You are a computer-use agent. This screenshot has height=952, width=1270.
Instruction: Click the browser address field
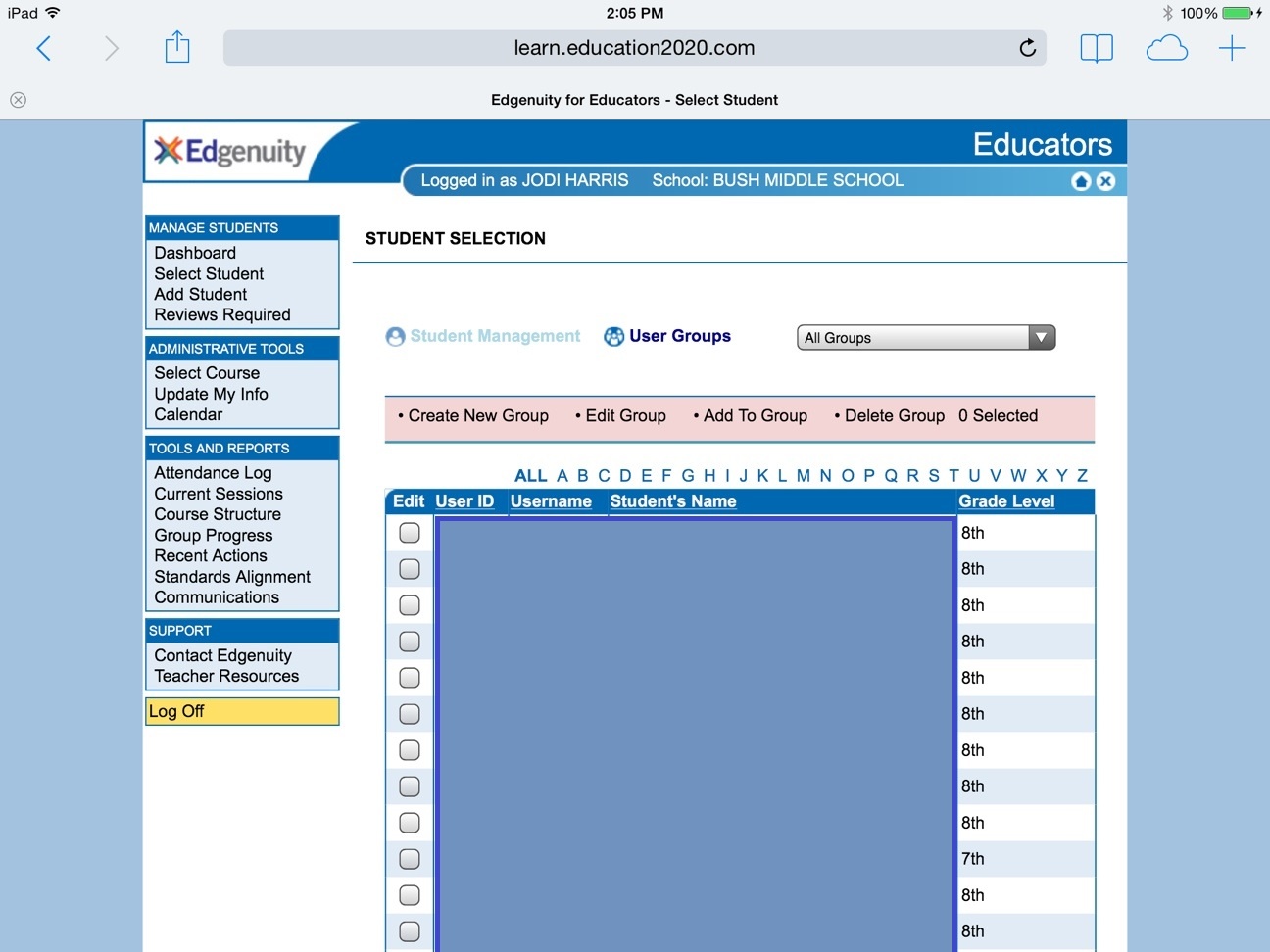tap(634, 47)
